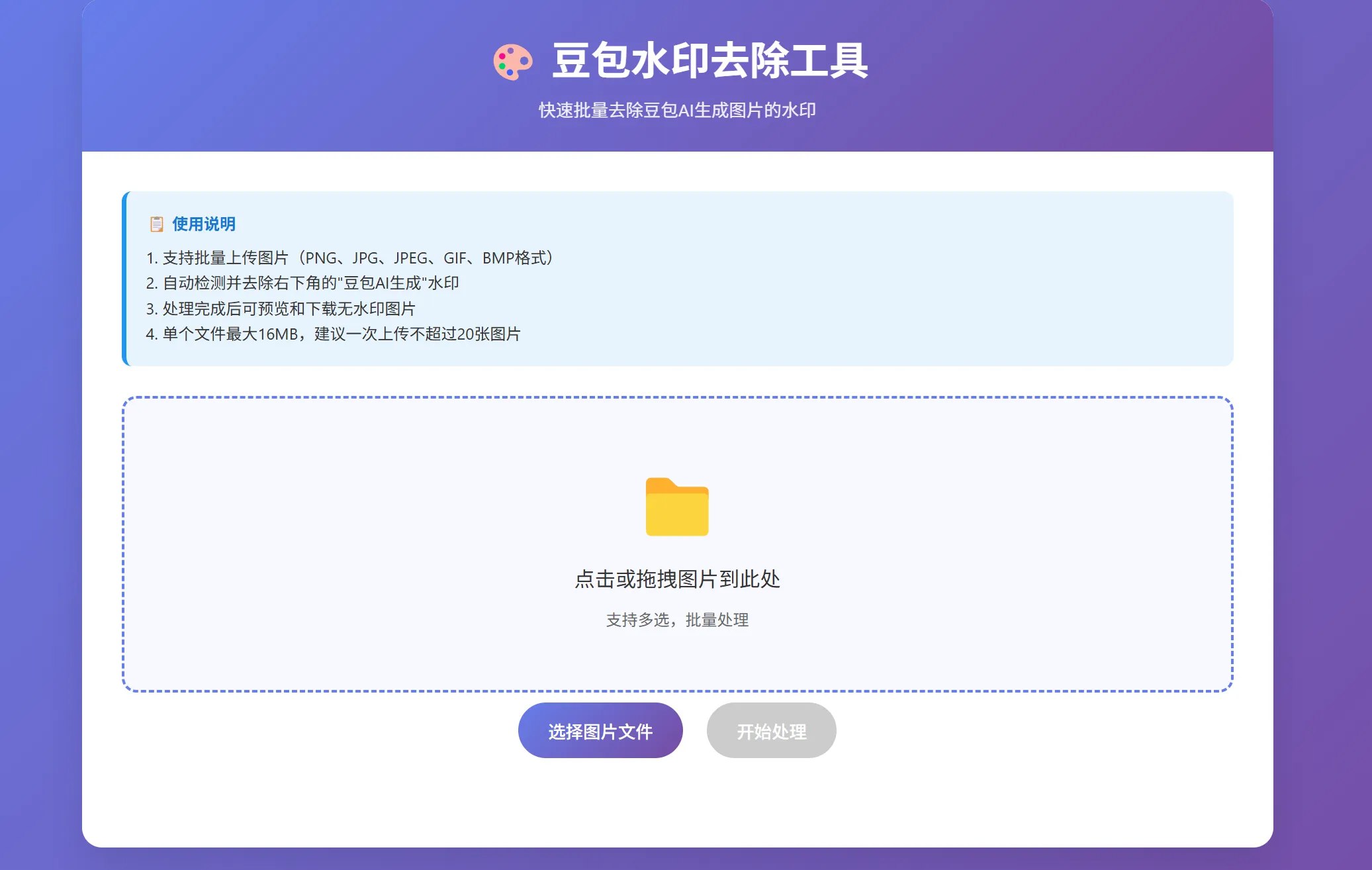
Task: Click the clipboard icon next to 使用说明
Action: click(x=156, y=224)
